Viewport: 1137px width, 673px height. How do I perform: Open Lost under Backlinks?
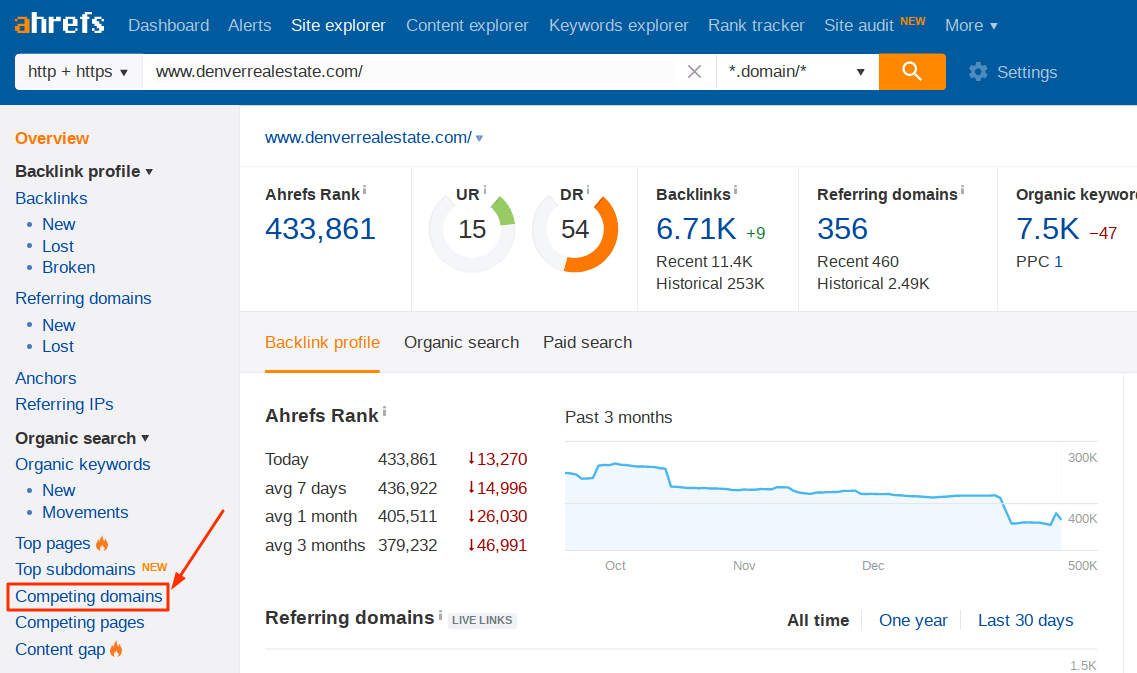point(58,247)
